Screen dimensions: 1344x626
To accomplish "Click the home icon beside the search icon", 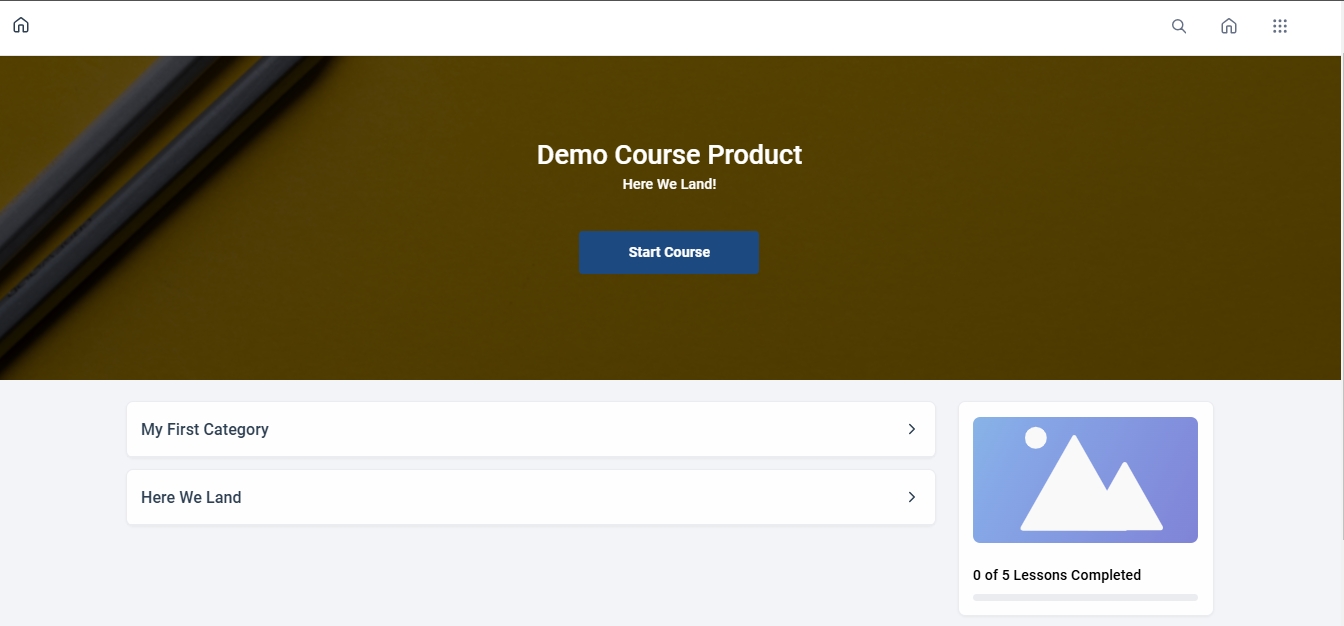I will pos(1229,27).
